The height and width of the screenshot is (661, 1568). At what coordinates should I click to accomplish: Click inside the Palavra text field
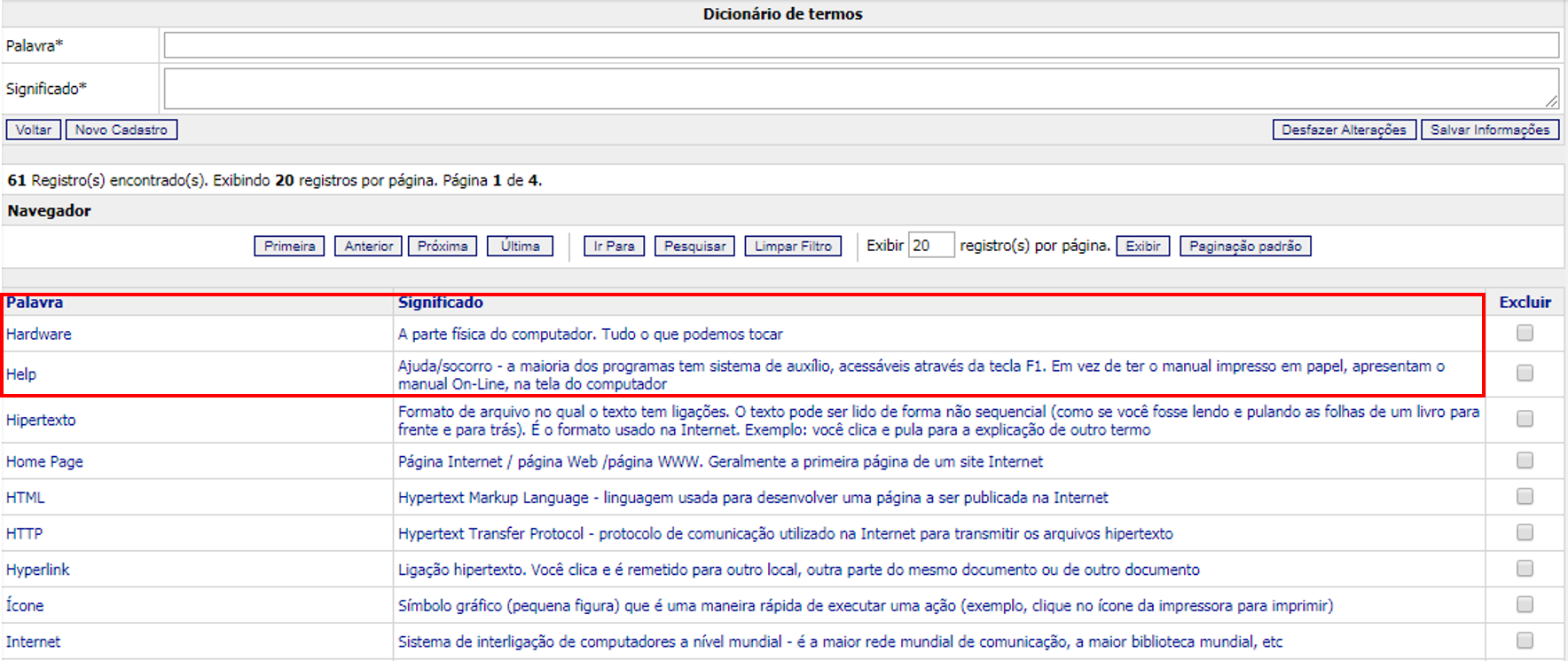[860, 45]
